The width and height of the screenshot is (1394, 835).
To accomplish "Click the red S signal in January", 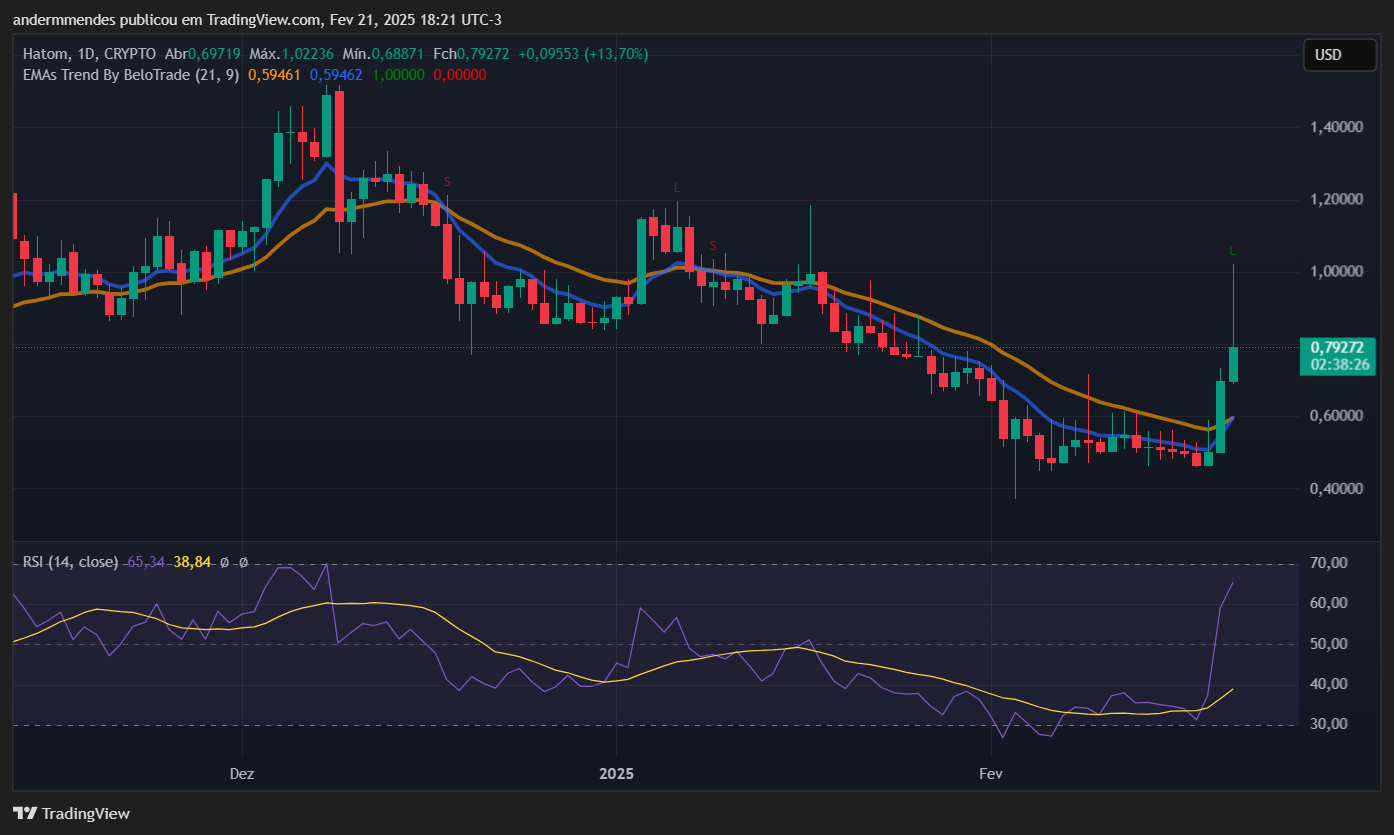I will 713,246.
